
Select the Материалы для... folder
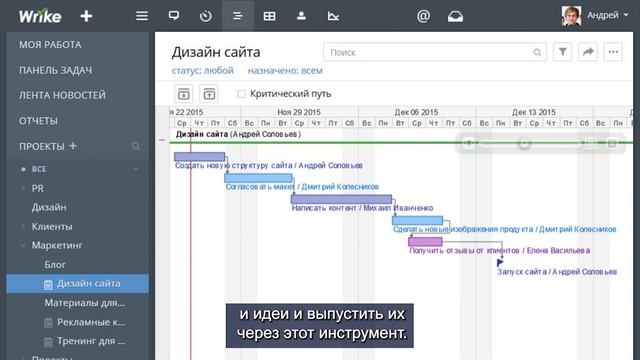pos(84,303)
